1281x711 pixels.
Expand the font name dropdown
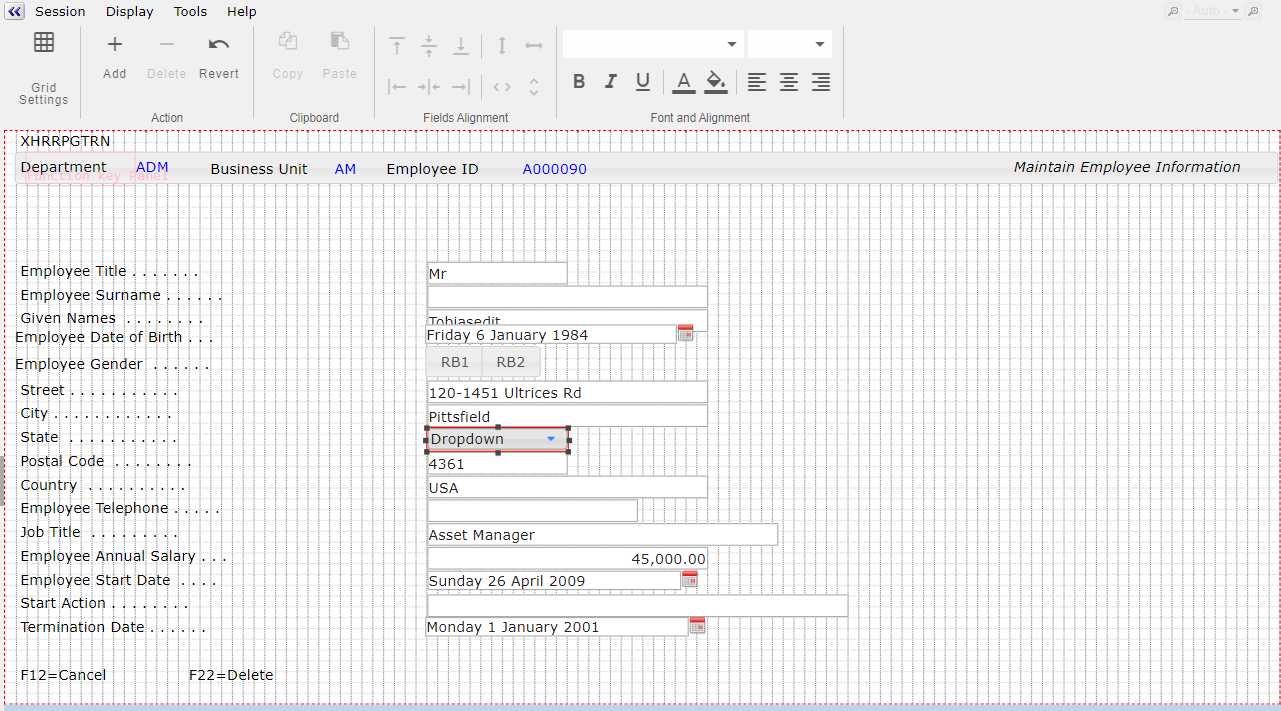[x=731, y=44]
